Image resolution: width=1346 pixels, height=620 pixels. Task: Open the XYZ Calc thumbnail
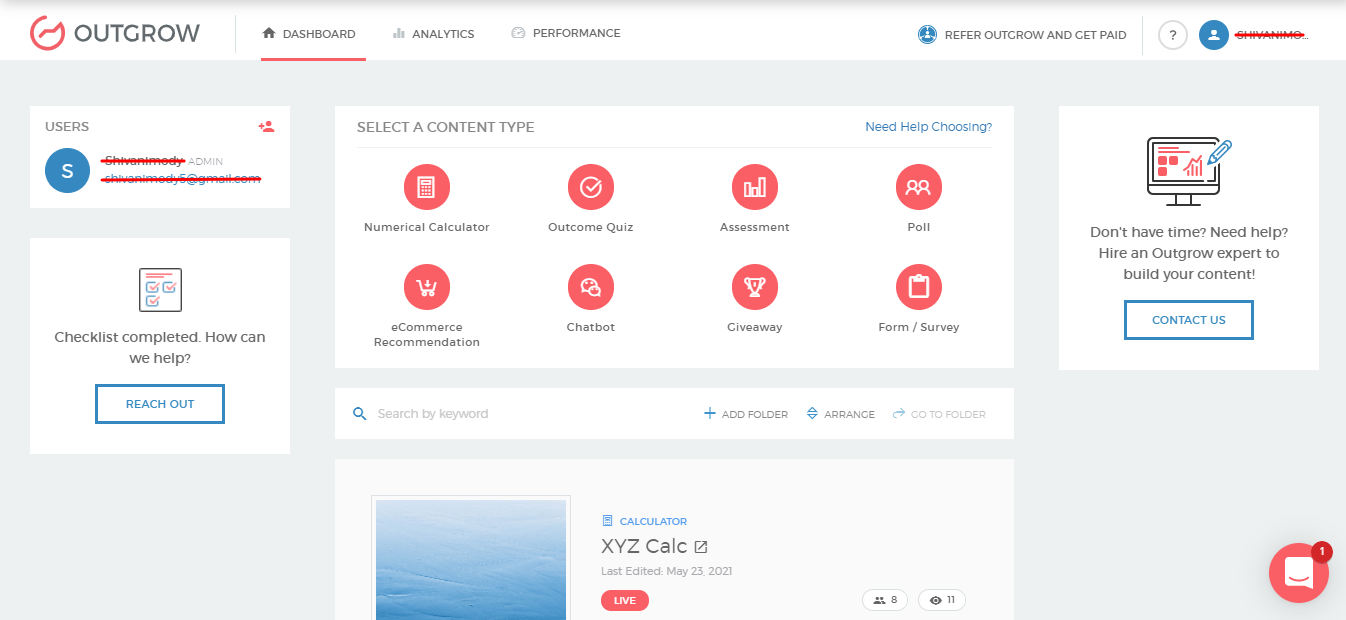point(471,558)
